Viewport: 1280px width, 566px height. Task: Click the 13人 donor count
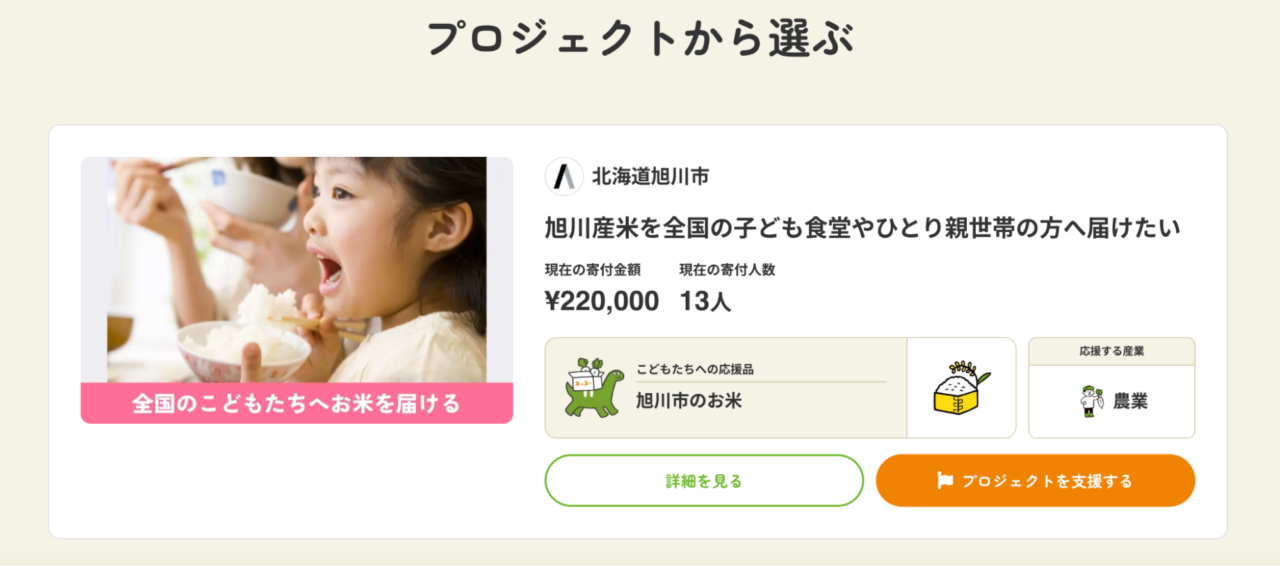click(705, 300)
